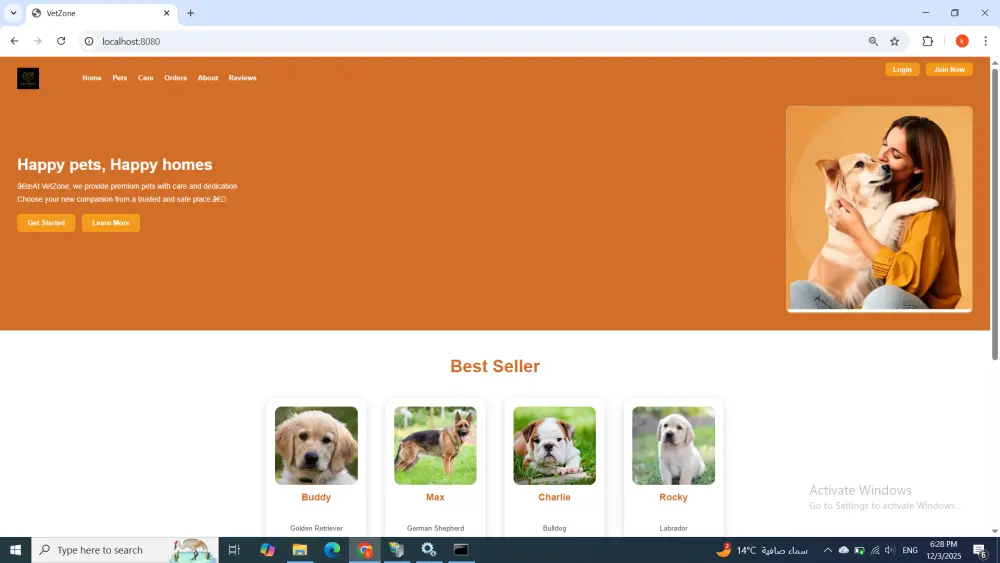Open the Home nav link
Viewport: 1000px width, 563px height.
click(92, 78)
